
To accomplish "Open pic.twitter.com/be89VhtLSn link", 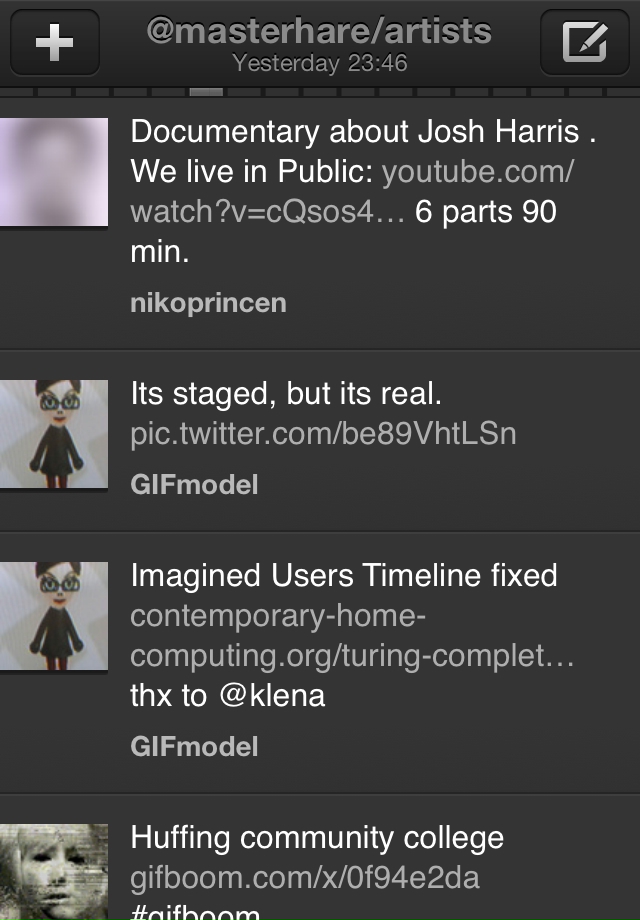I will click(x=323, y=434).
